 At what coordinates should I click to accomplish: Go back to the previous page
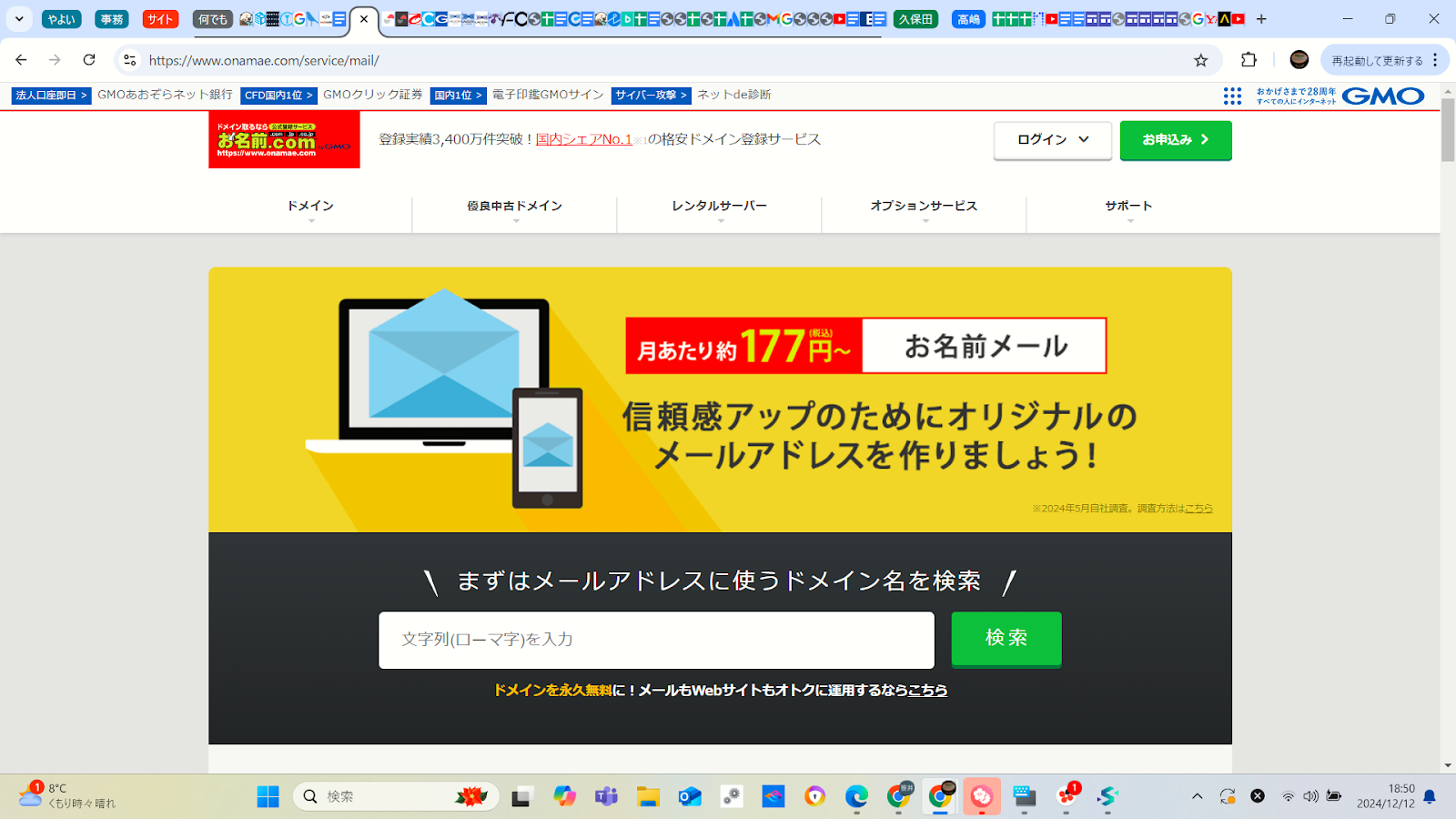click(21, 60)
